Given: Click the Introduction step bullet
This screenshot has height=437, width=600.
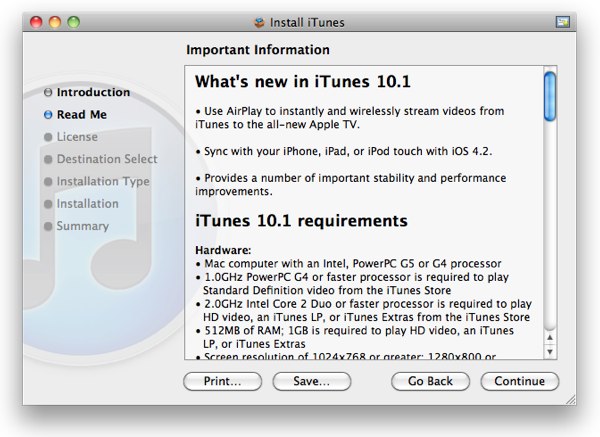Looking at the screenshot, I should pos(48,93).
